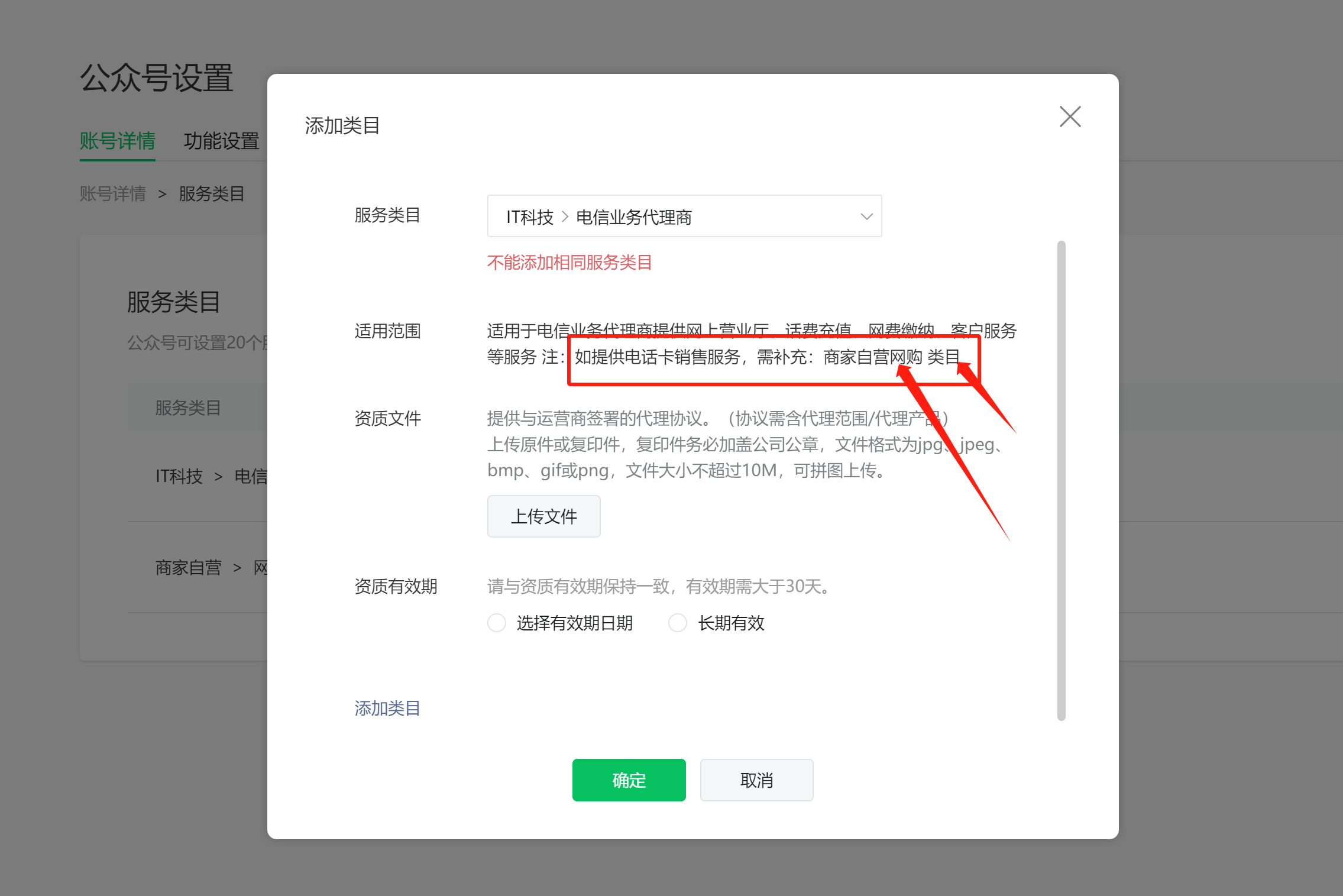
Task: Click the 取消 button
Action: (x=756, y=780)
